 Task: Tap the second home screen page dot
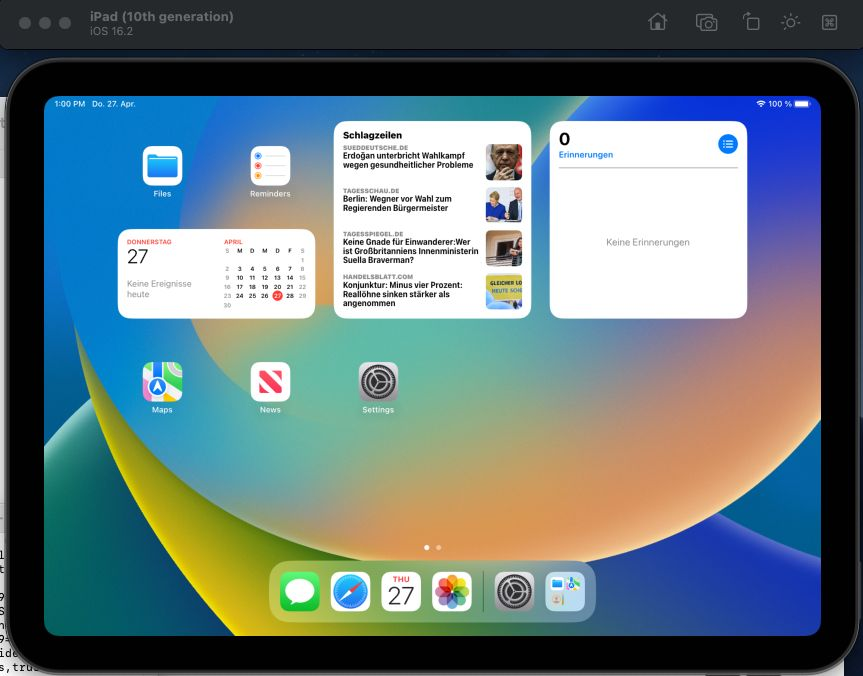439,548
